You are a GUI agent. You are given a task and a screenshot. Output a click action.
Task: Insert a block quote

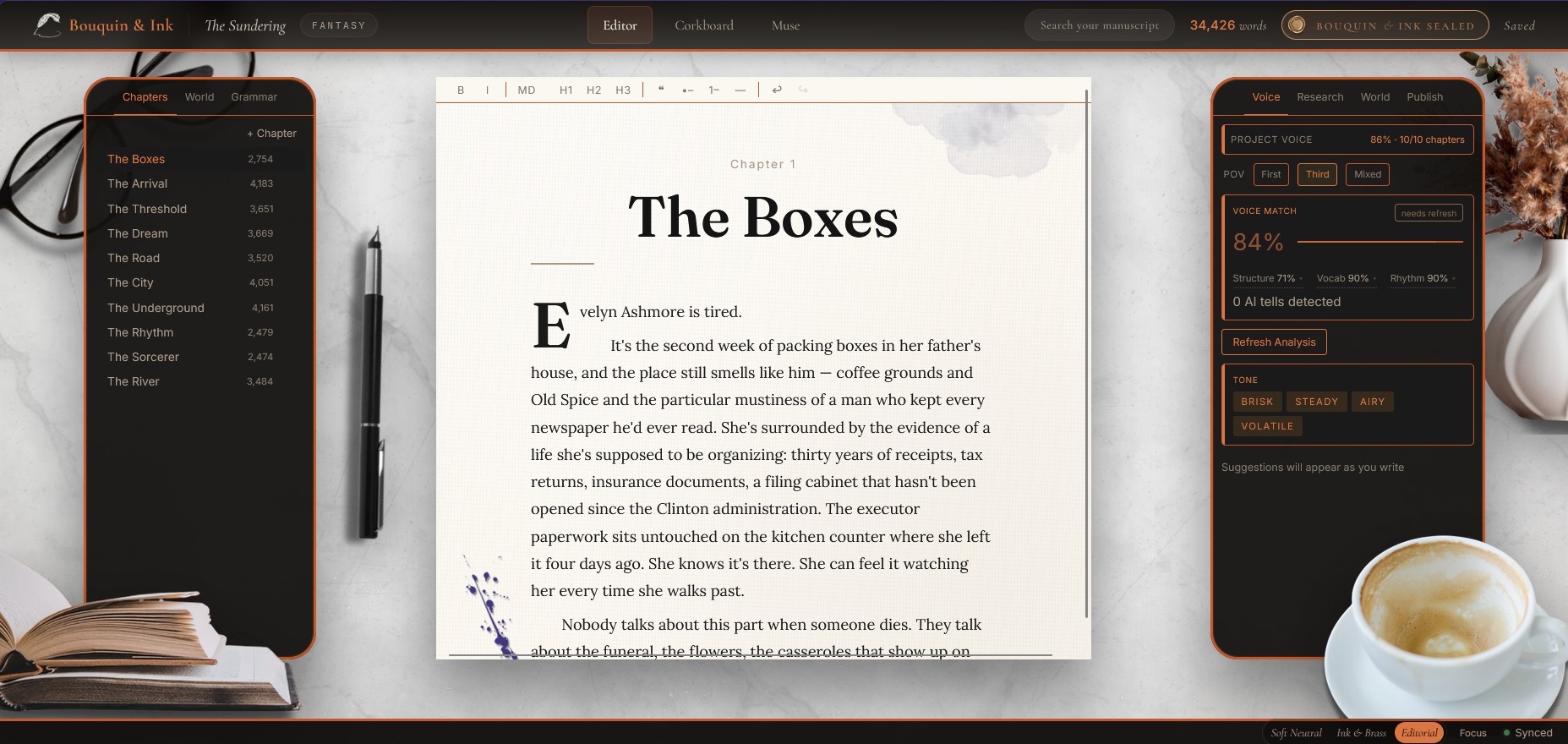tap(661, 90)
